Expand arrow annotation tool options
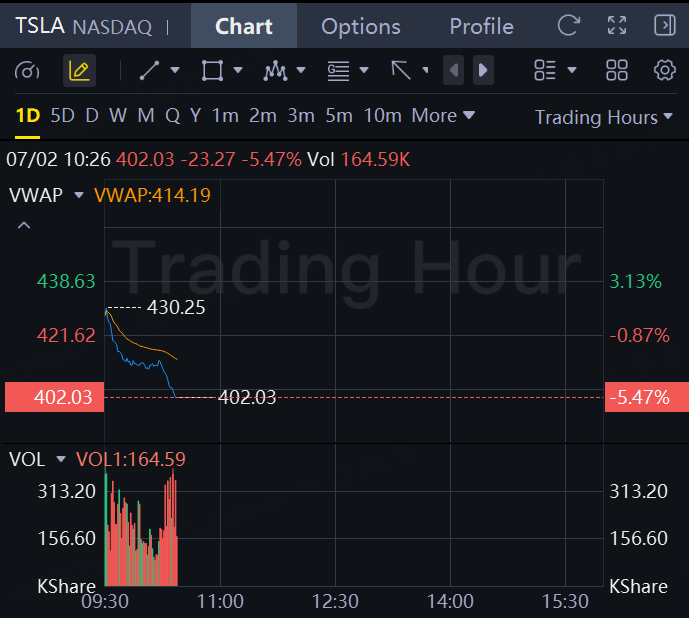The width and height of the screenshot is (689, 618). click(x=425, y=70)
